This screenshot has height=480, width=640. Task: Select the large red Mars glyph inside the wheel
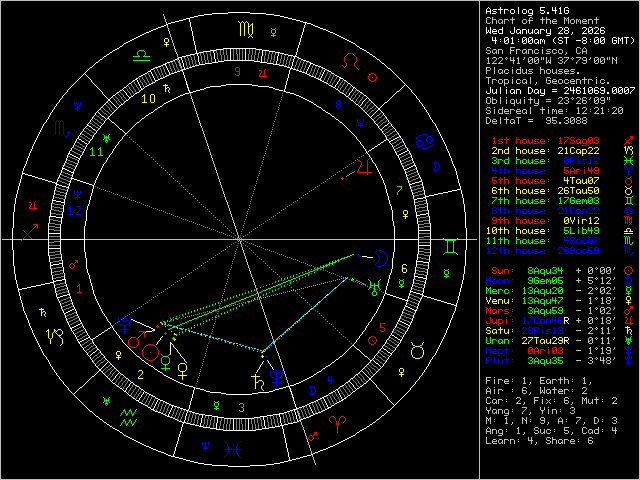[136, 340]
